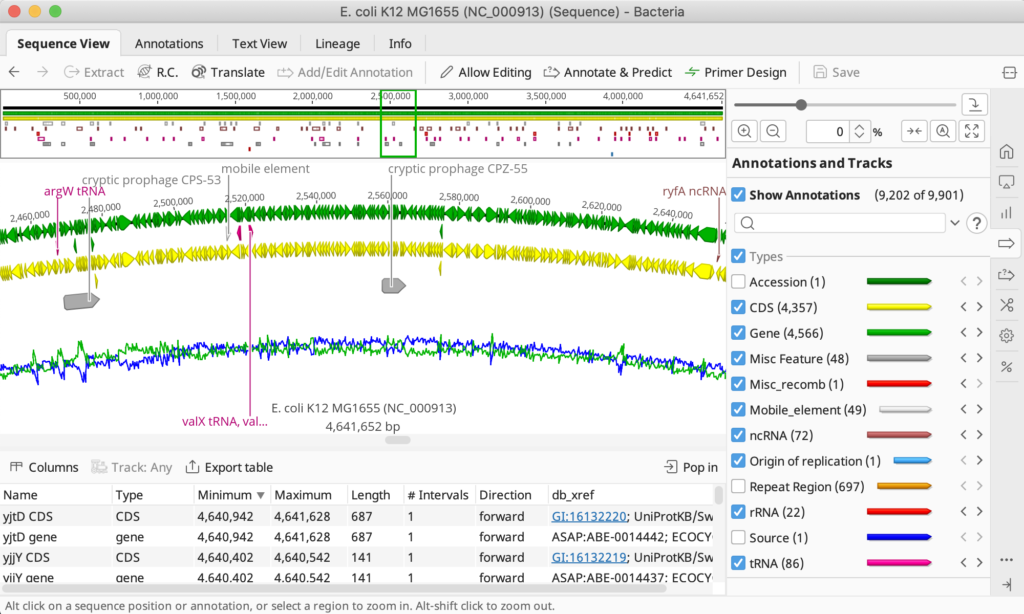
Task: Switch to the Annotations tab
Action: pyautogui.click(x=168, y=43)
